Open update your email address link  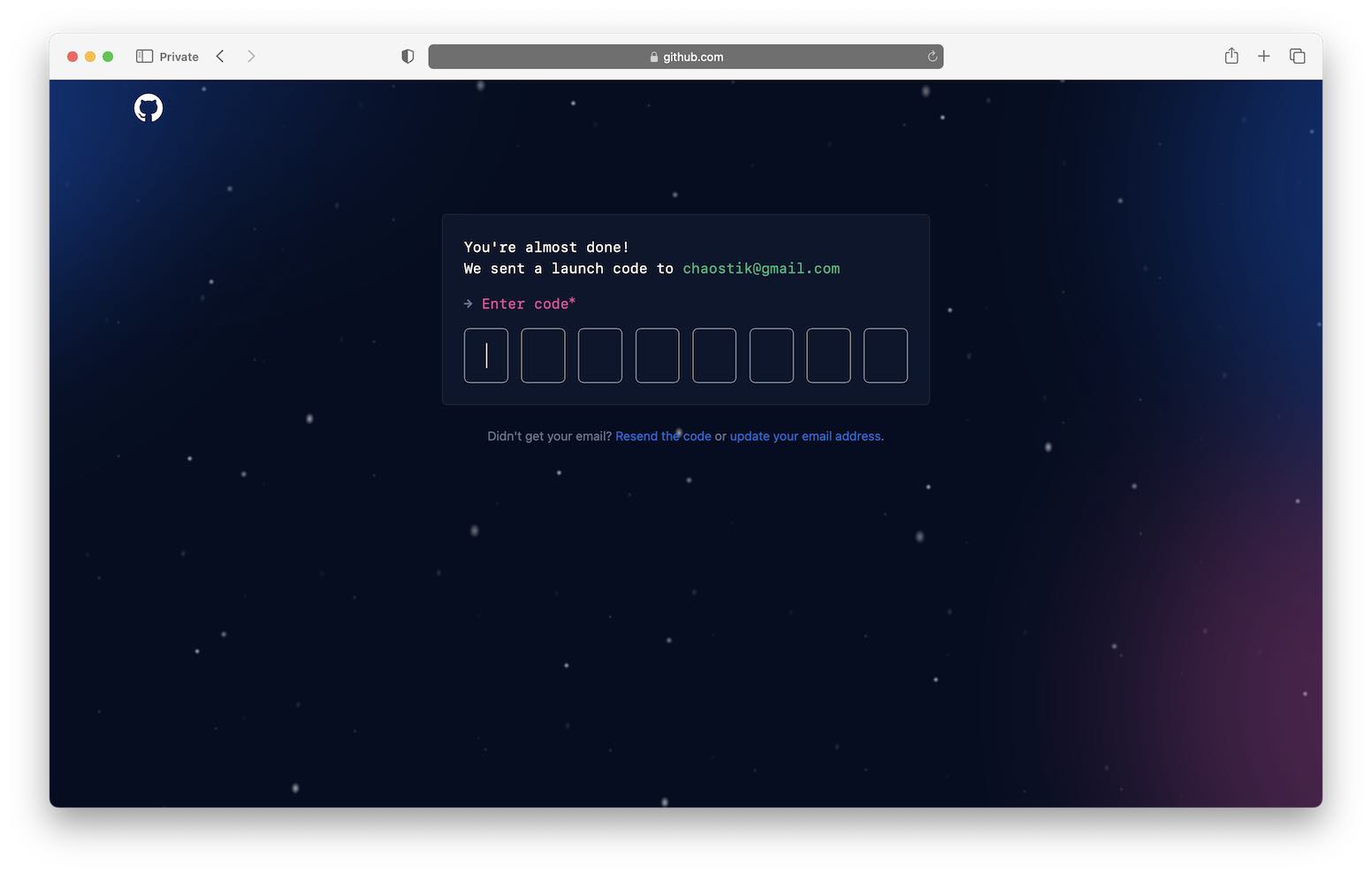(x=805, y=436)
